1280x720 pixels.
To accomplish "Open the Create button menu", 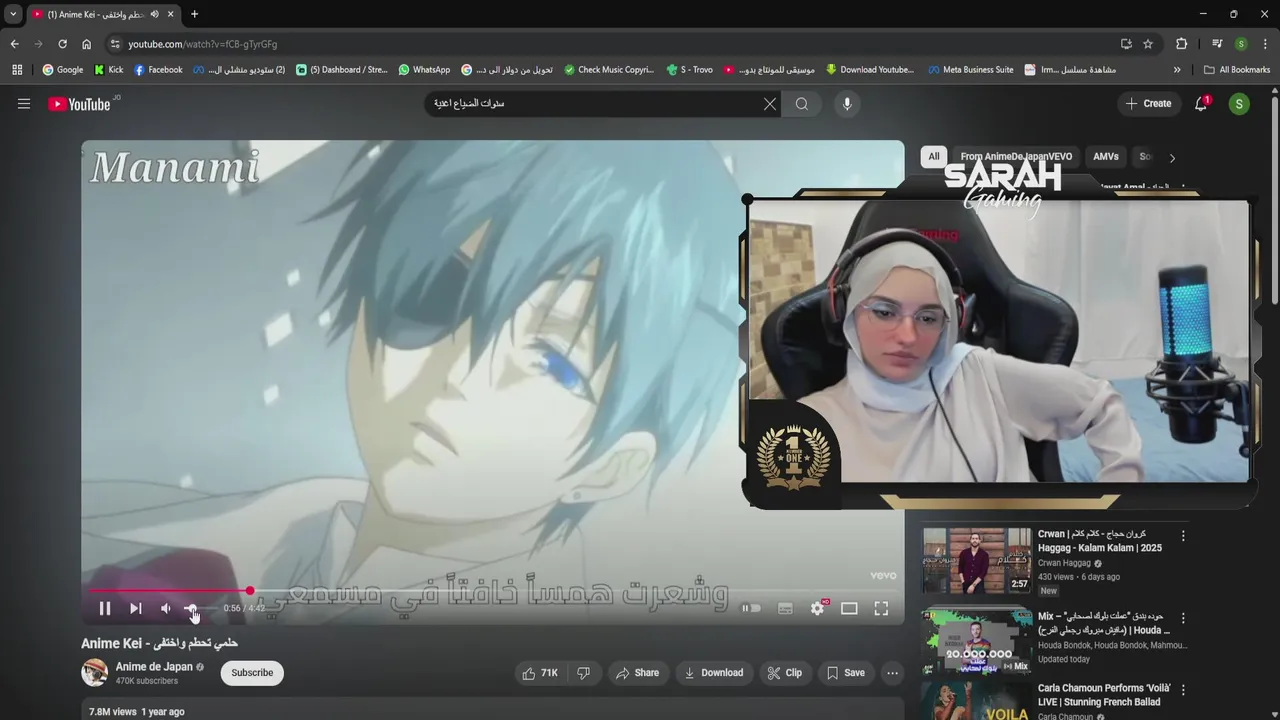I will pos(1147,104).
